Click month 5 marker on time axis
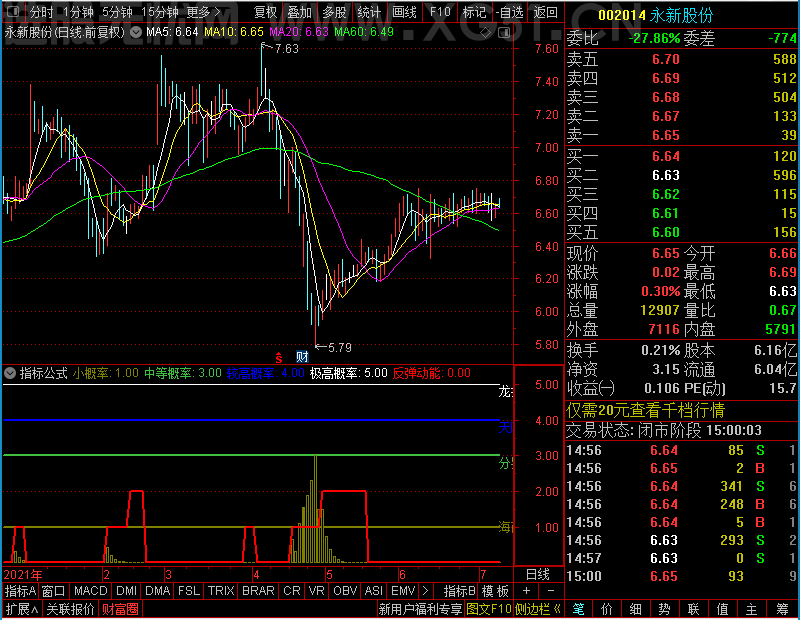 (330, 575)
